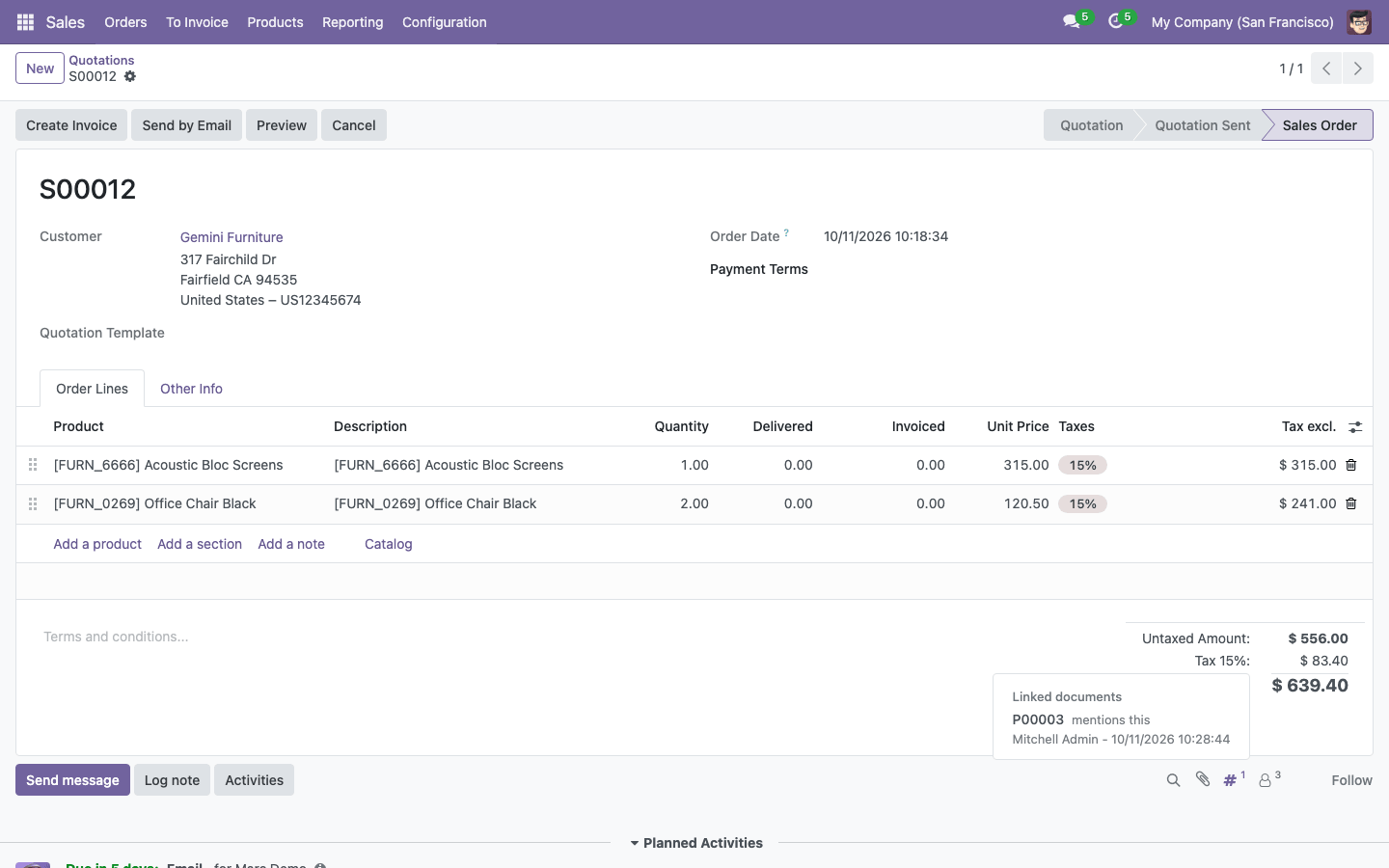Switch to the Other Info tab
The height and width of the screenshot is (868, 1389).
click(x=191, y=389)
